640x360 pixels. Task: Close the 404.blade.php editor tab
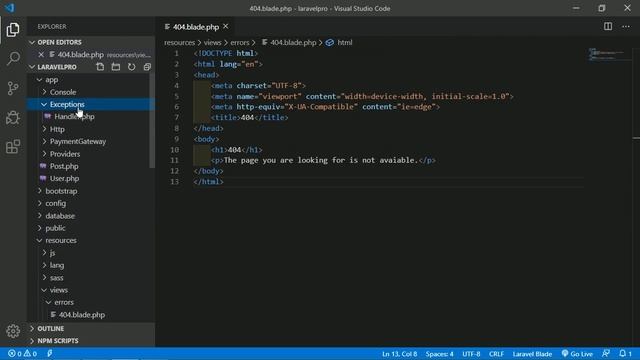(x=226, y=27)
